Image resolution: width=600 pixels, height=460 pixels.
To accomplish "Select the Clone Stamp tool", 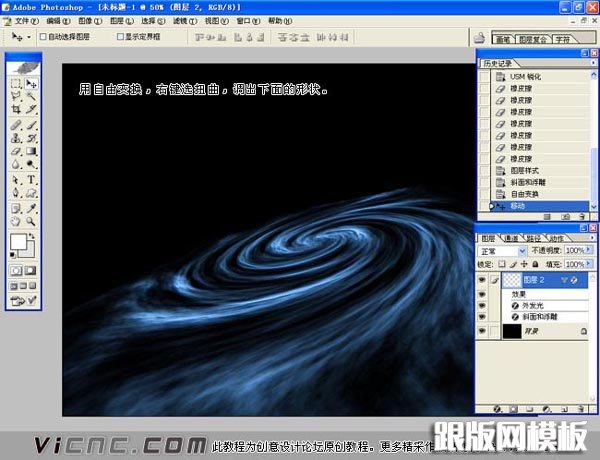I will (x=16, y=138).
